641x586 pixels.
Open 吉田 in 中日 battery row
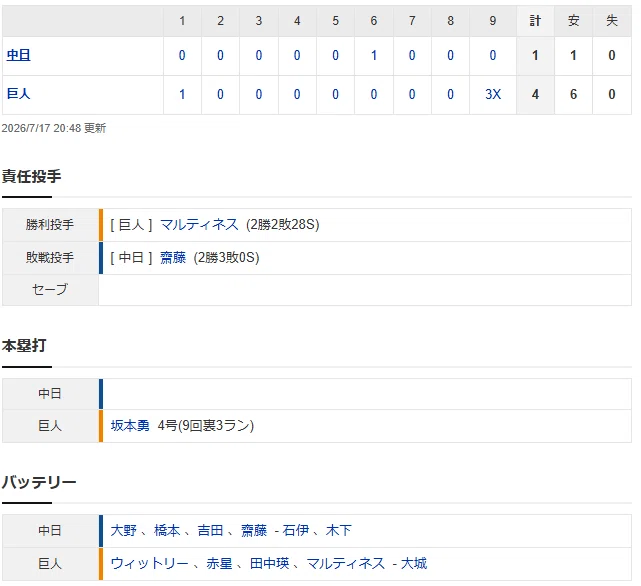(211, 530)
